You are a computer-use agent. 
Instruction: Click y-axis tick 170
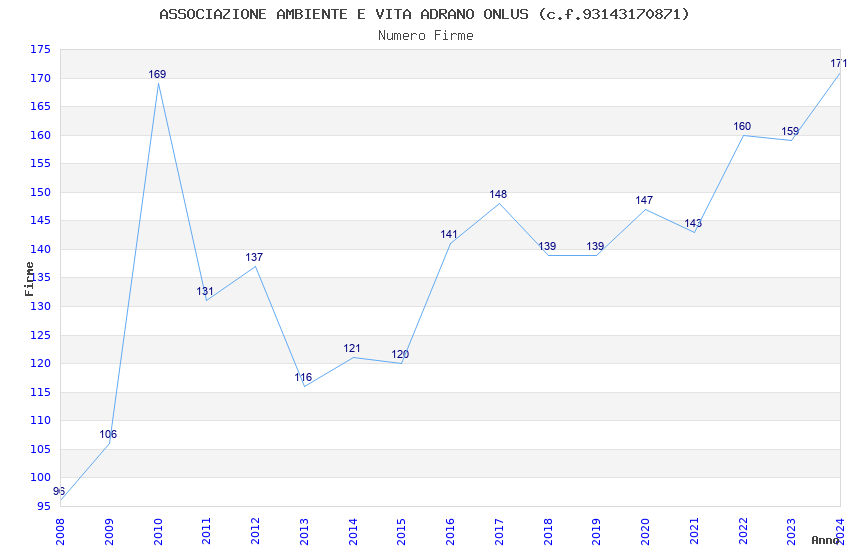[40, 79]
